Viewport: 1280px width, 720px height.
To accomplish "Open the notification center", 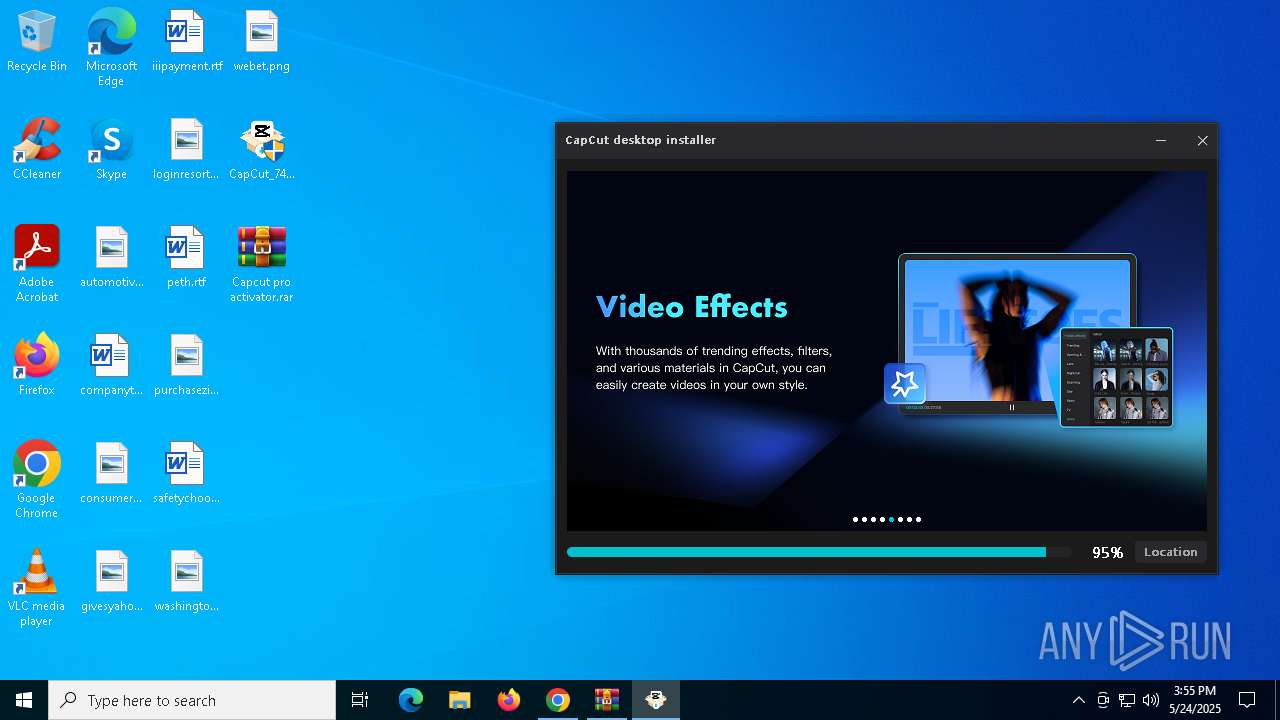I will click(1247, 700).
